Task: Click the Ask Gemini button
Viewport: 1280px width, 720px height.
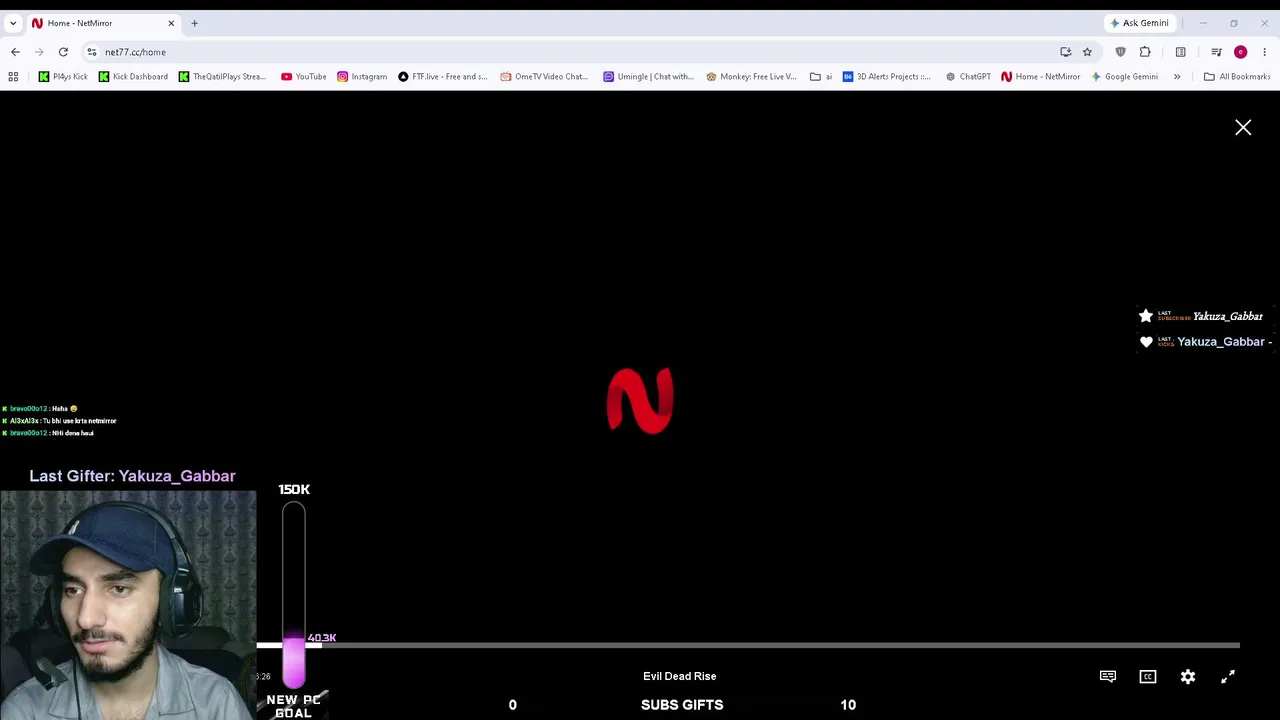Action: point(1139,23)
